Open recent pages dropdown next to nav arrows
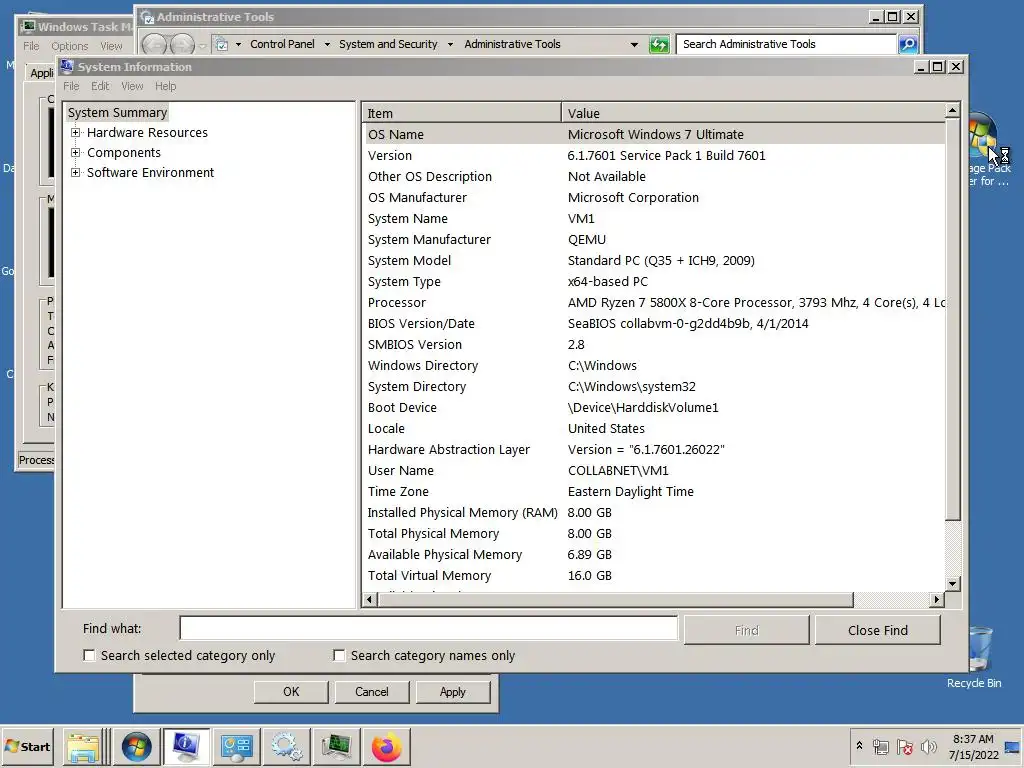Image resolution: width=1024 pixels, height=768 pixels. 202,45
